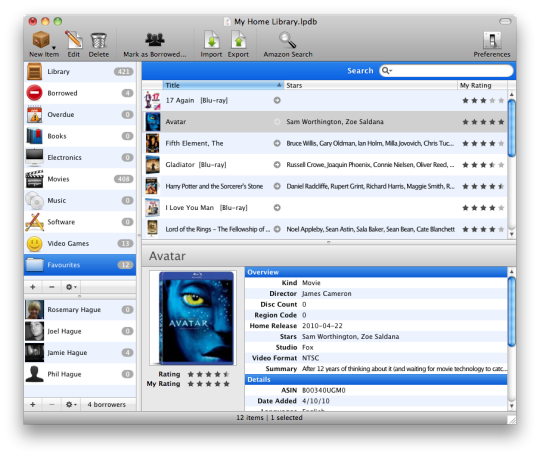The height and width of the screenshot is (457, 540).
Task: Select borrower Phil Hague
Action: [x=80, y=374]
